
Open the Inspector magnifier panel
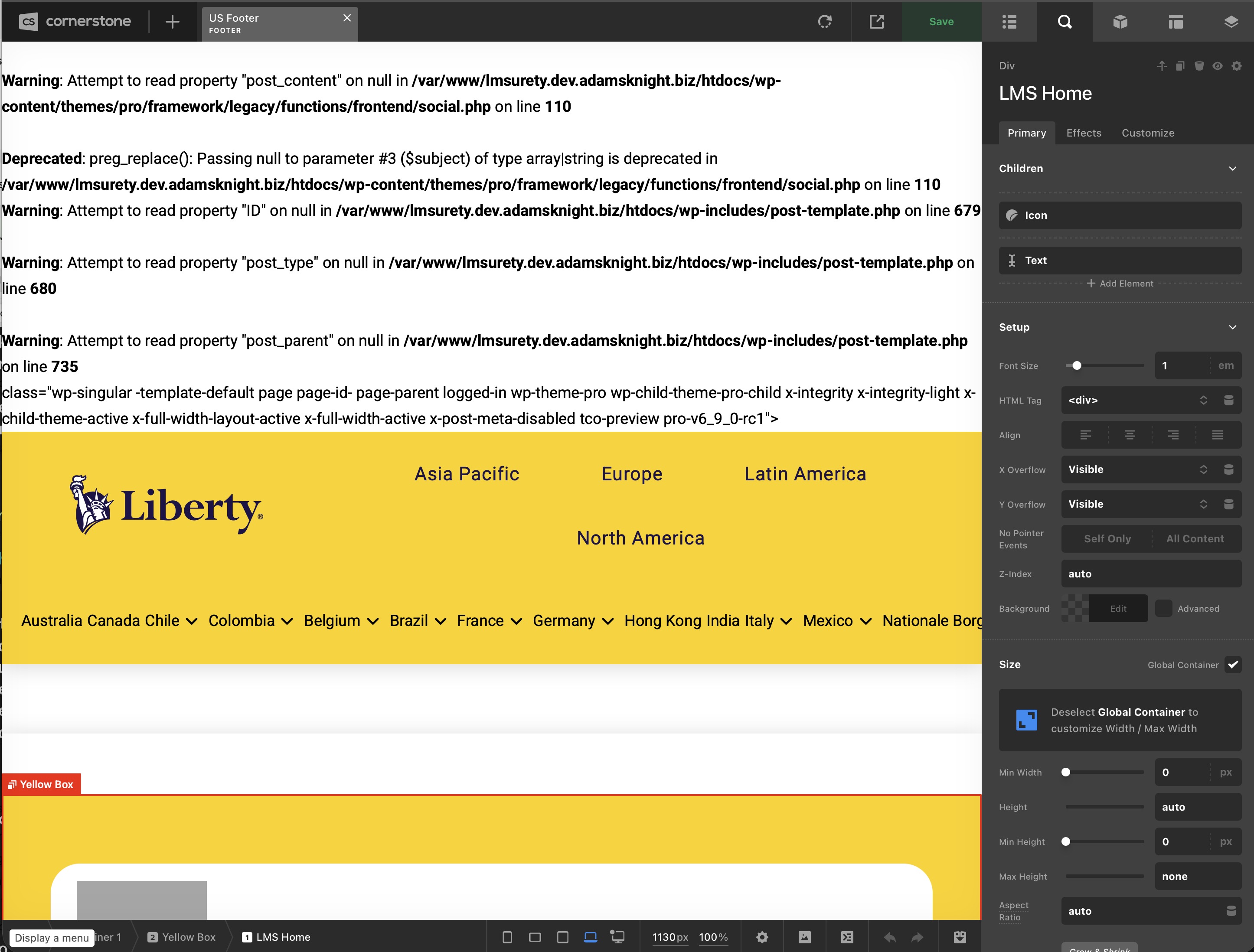pyautogui.click(x=1065, y=22)
